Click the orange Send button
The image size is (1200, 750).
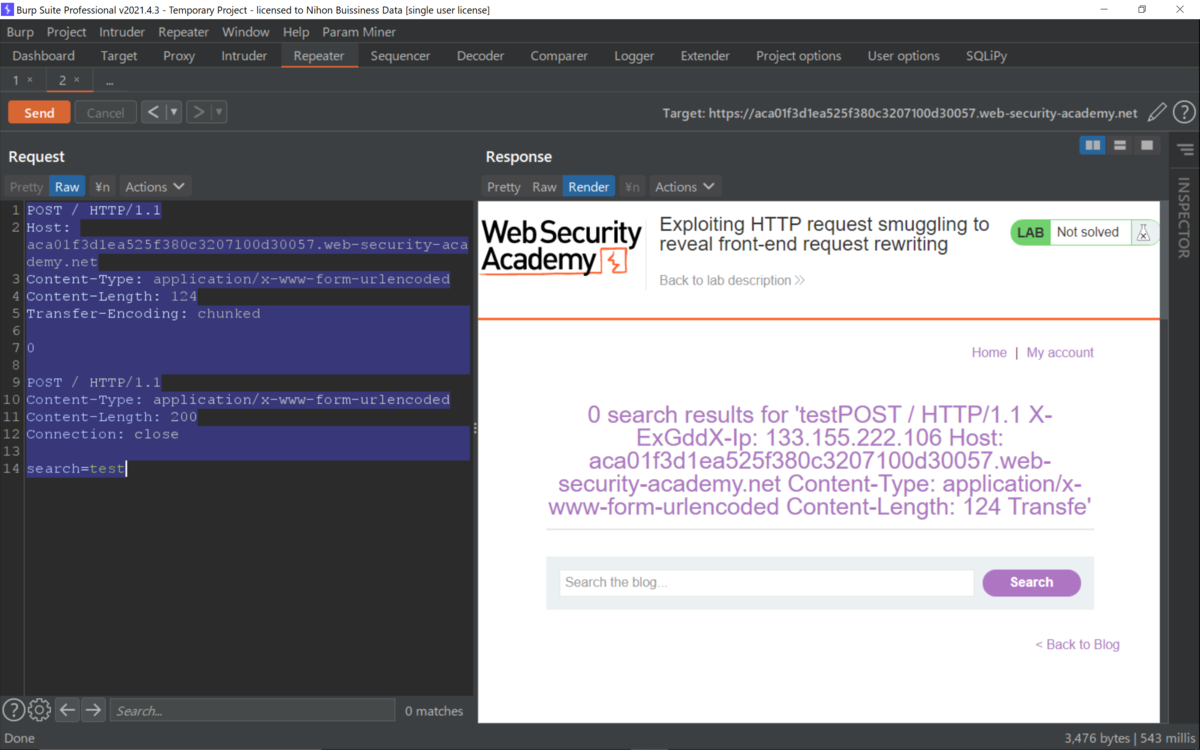point(39,113)
